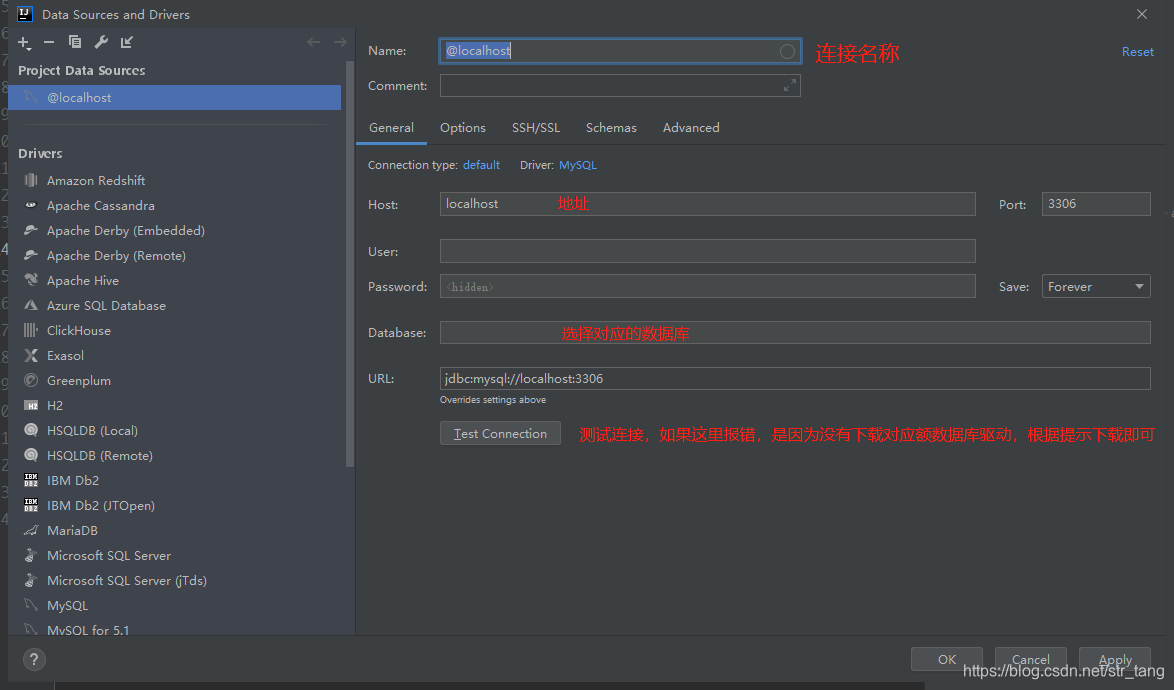Click the Exasol X icon
Viewport: 1174px width, 690px height.
pos(31,355)
